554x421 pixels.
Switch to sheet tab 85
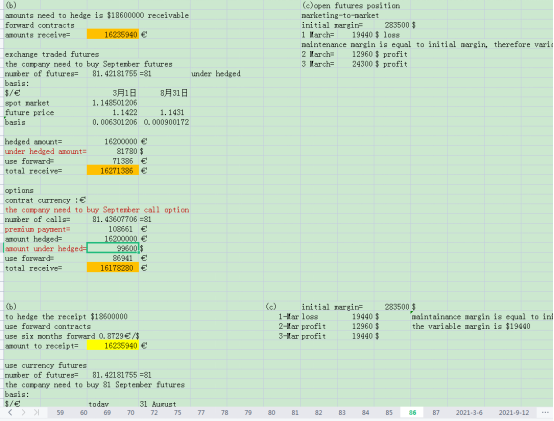point(389,413)
